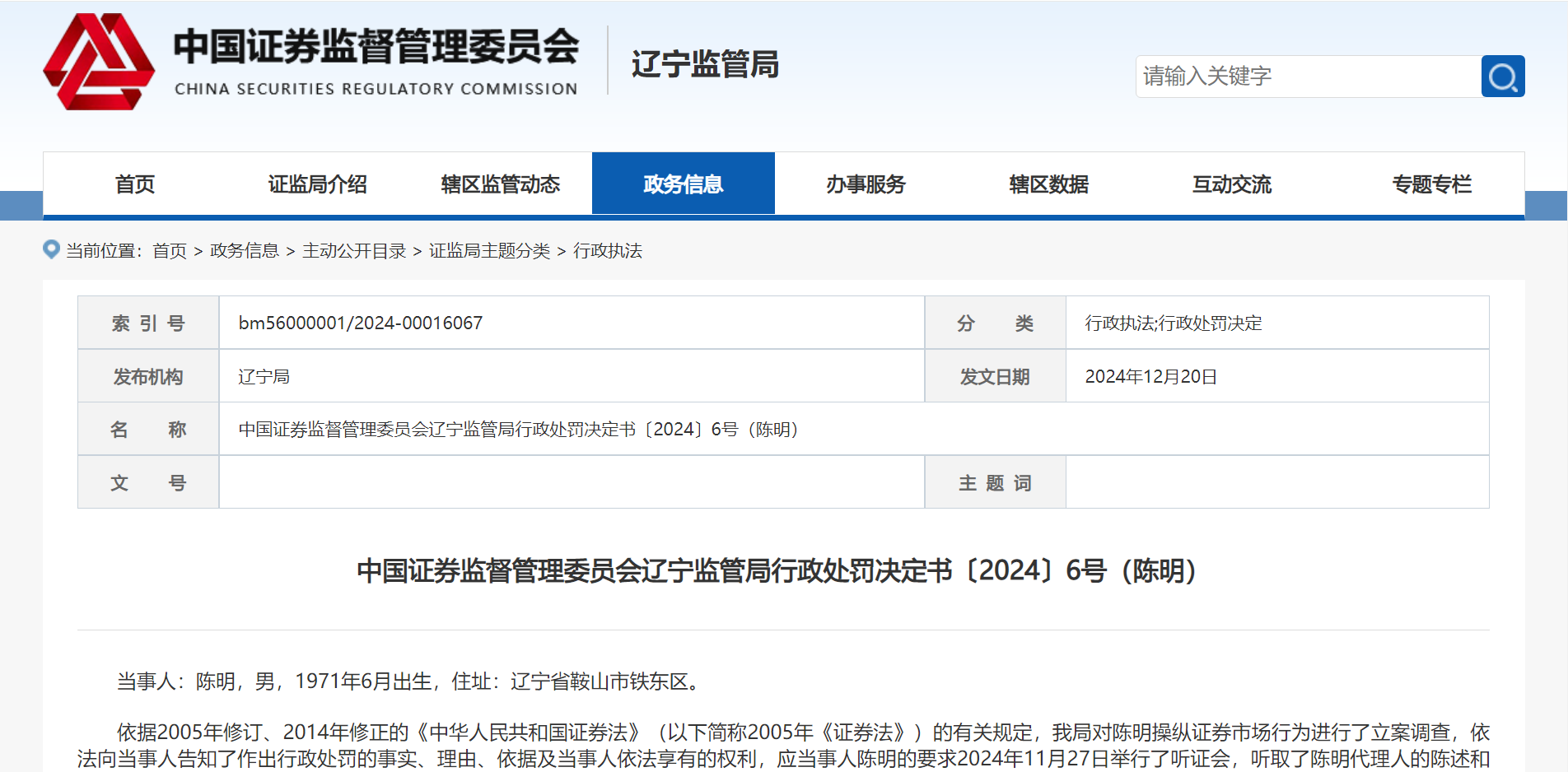
Task: Click the 行政执法 breadcrumb link
Action: pos(608,251)
